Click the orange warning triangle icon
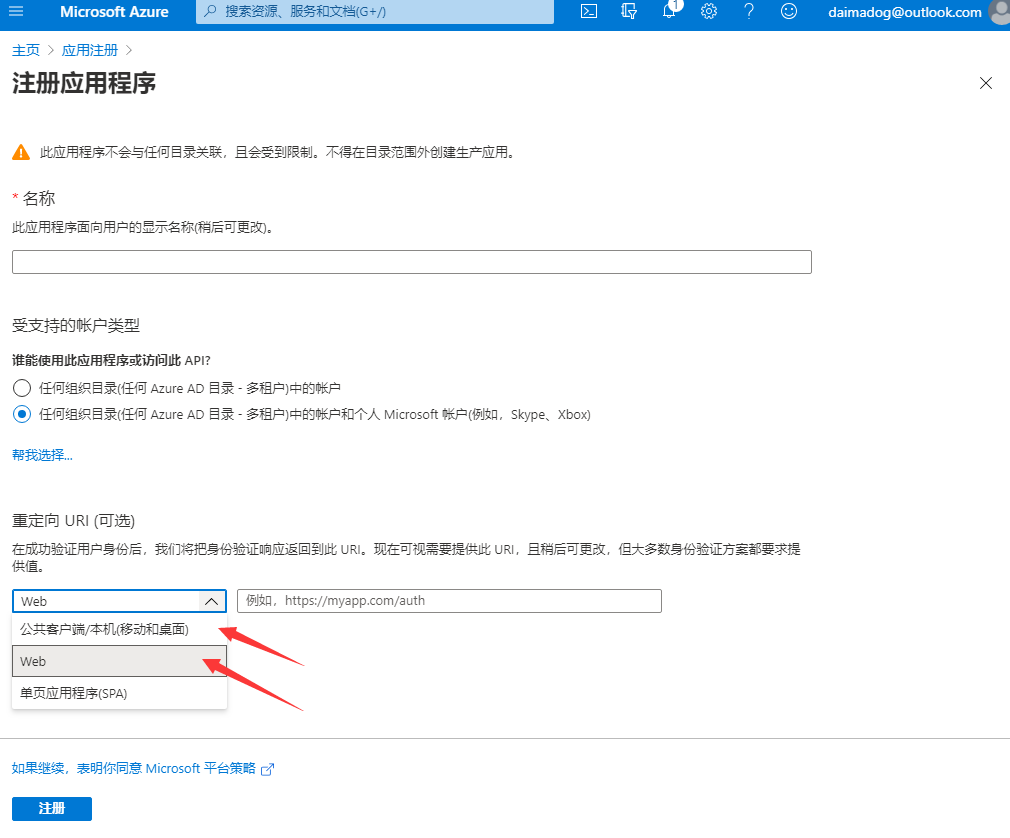1010x838 pixels. [x=21, y=153]
